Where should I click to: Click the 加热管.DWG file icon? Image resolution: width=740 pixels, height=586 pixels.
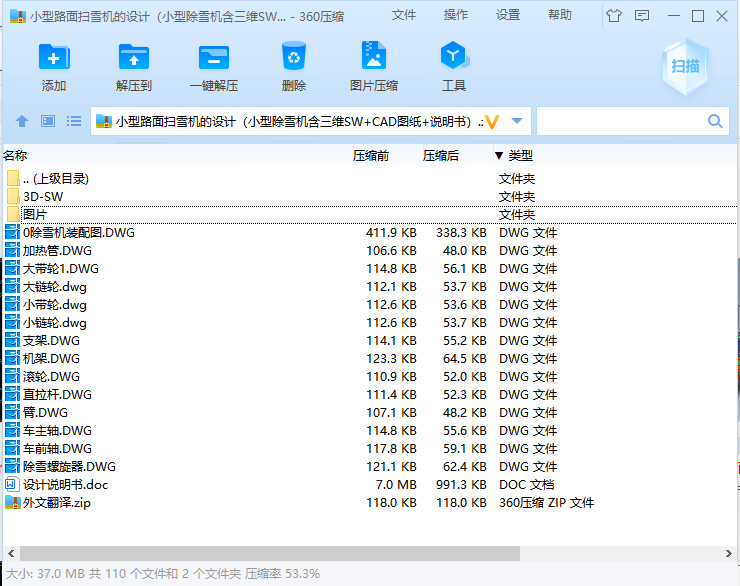click(13, 250)
